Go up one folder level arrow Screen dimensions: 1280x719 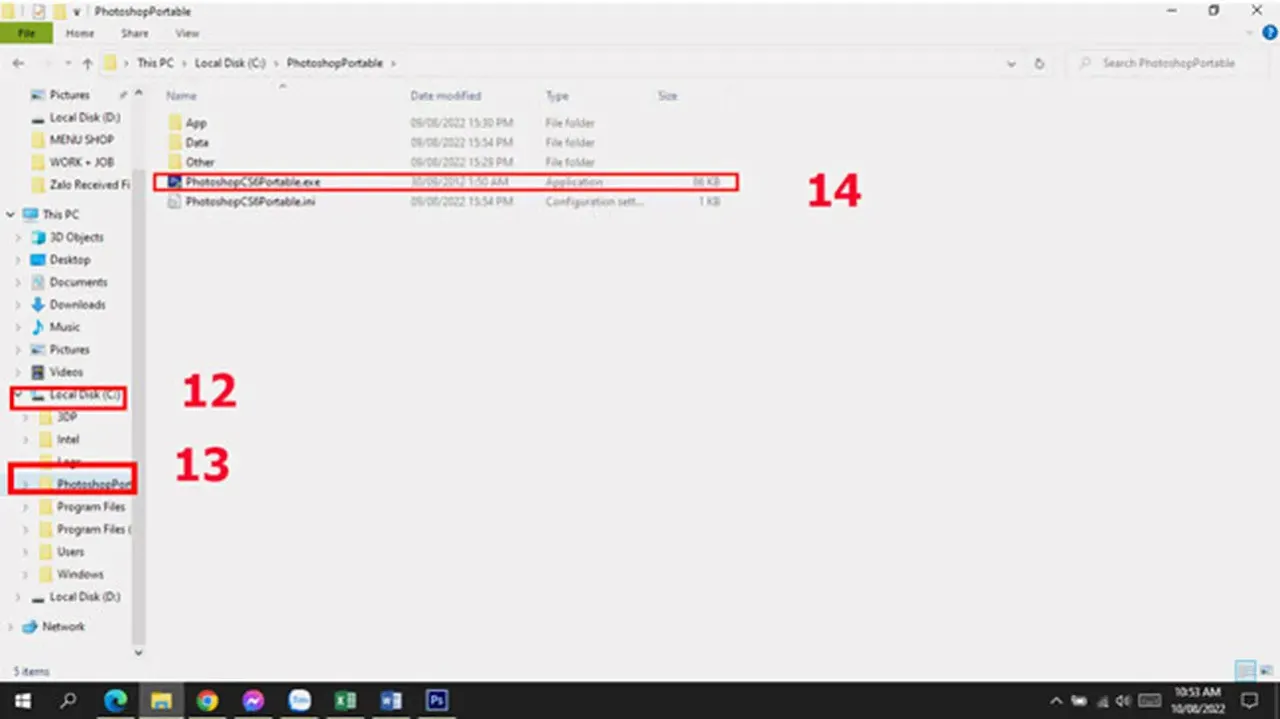pyautogui.click(x=88, y=63)
